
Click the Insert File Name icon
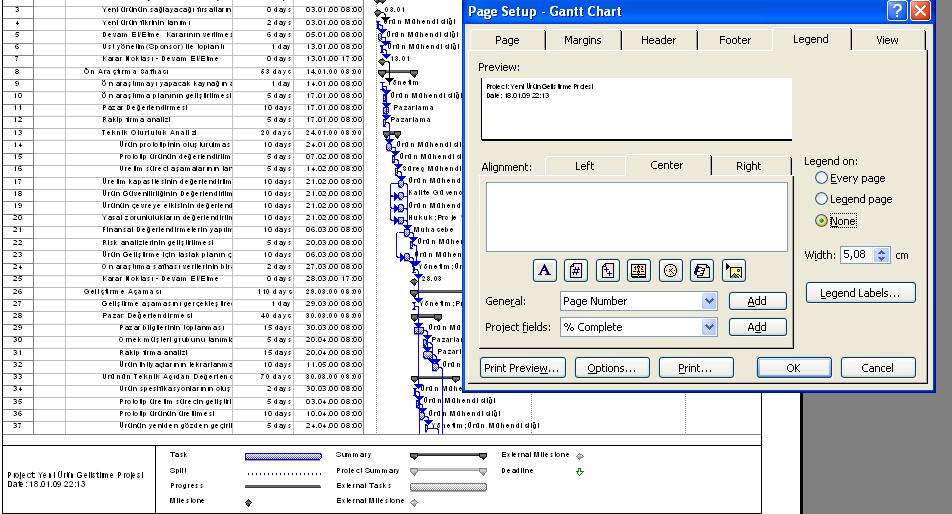(x=702, y=270)
